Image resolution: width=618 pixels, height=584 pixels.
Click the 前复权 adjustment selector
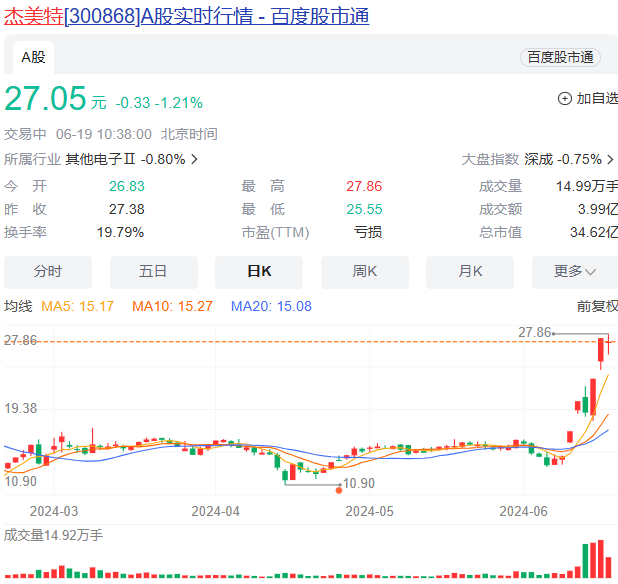click(597, 306)
